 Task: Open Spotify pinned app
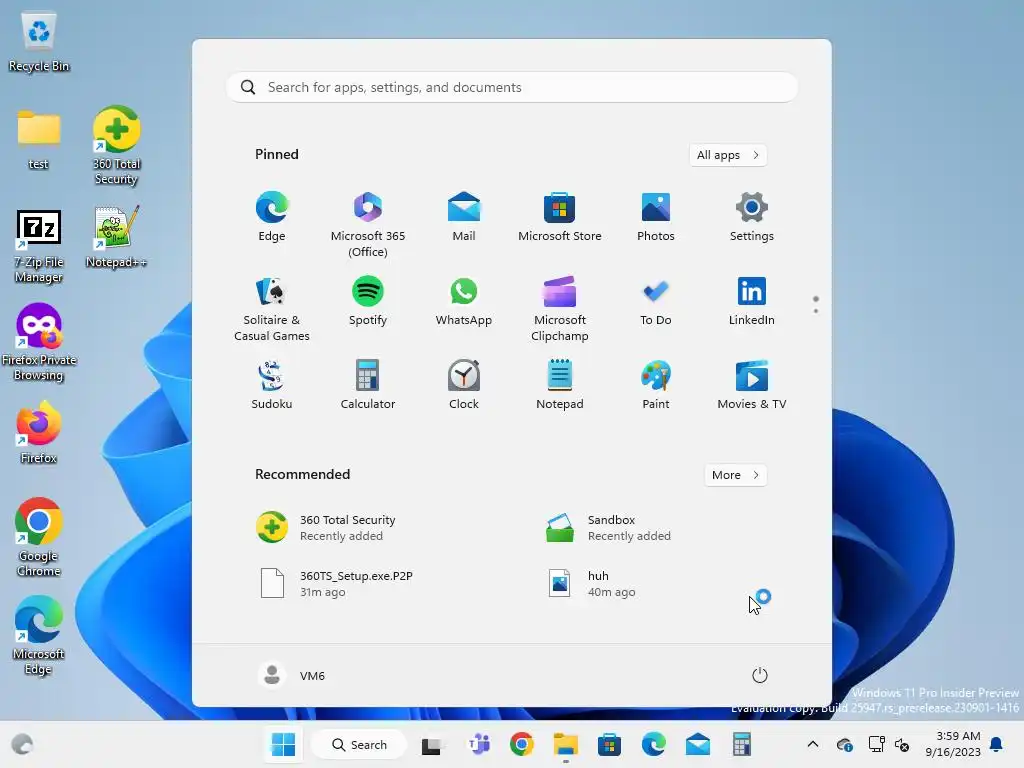pos(368,301)
